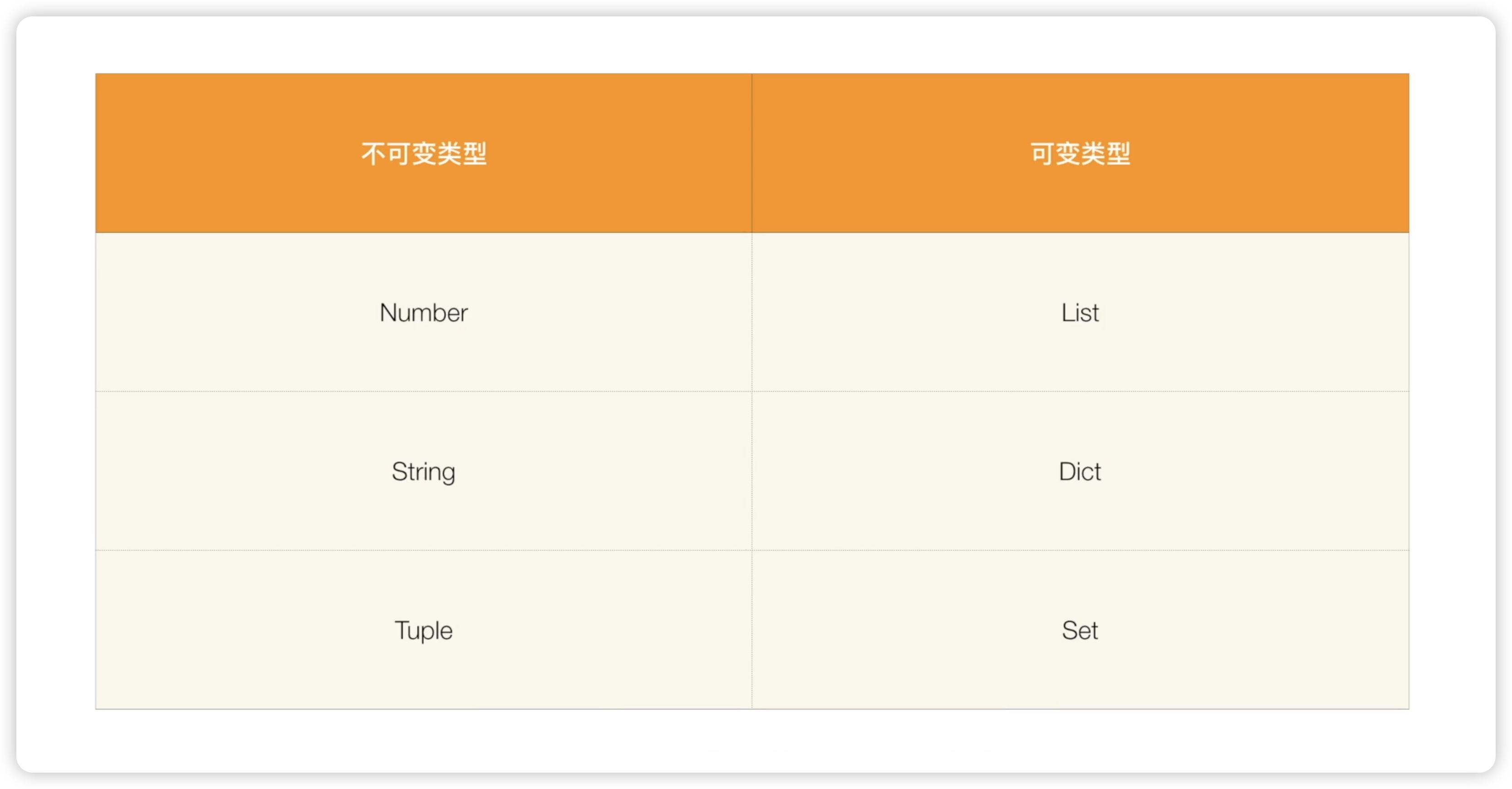Click the column divider between String and Dict
1512x789 pixels.
coord(752,471)
